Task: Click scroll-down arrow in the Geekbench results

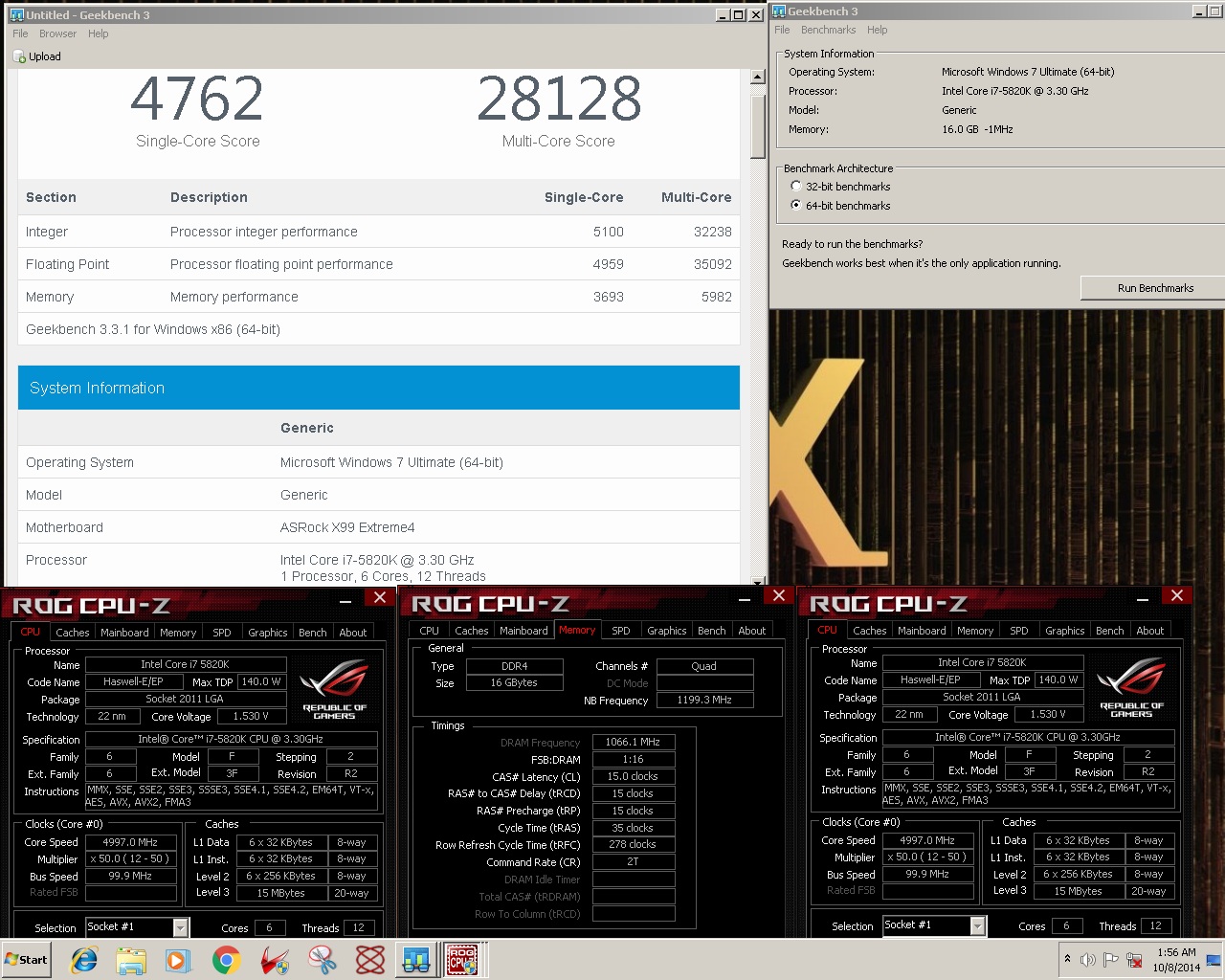Action: (758, 581)
